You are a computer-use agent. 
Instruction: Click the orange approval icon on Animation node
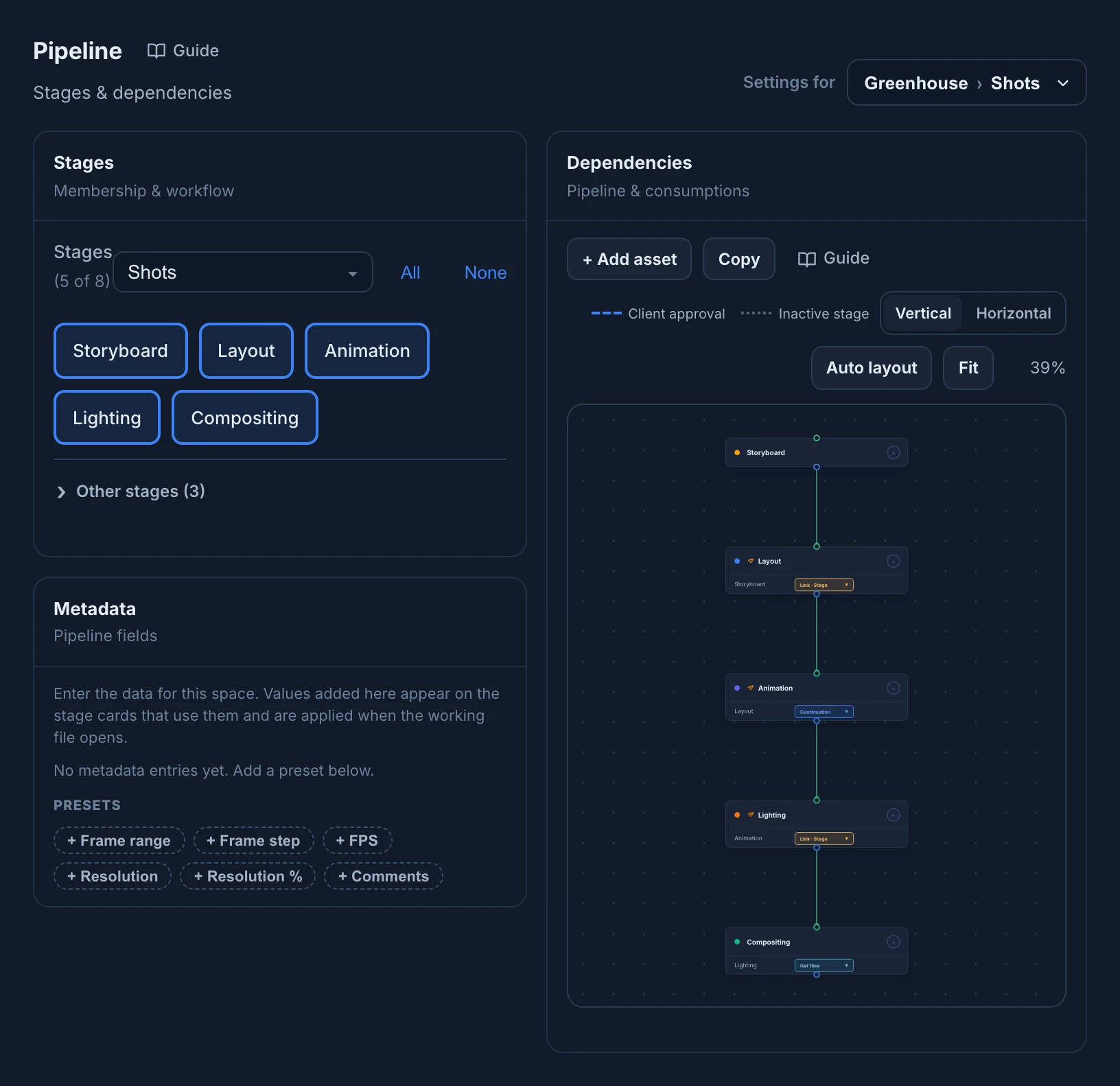pos(751,688)
